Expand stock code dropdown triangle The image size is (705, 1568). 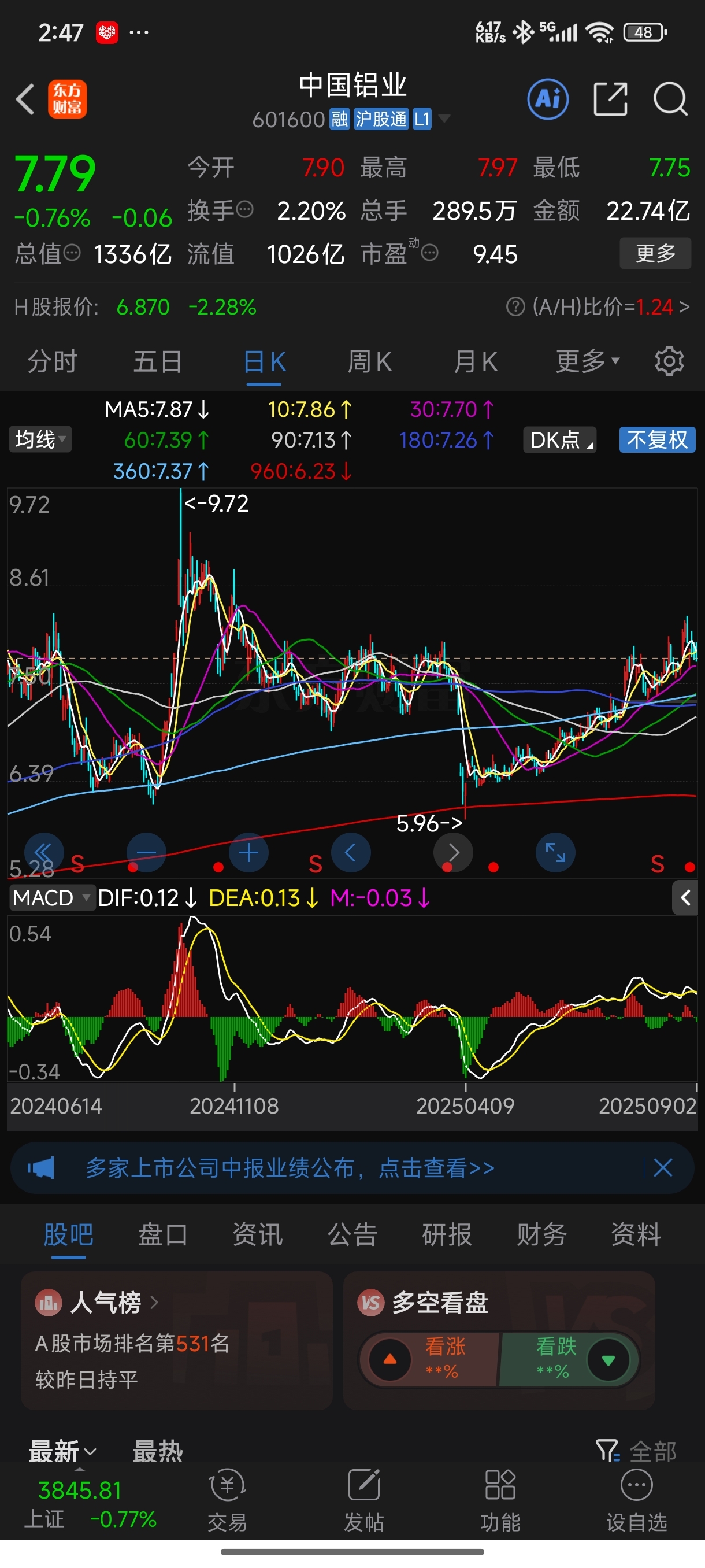point(444,119)
